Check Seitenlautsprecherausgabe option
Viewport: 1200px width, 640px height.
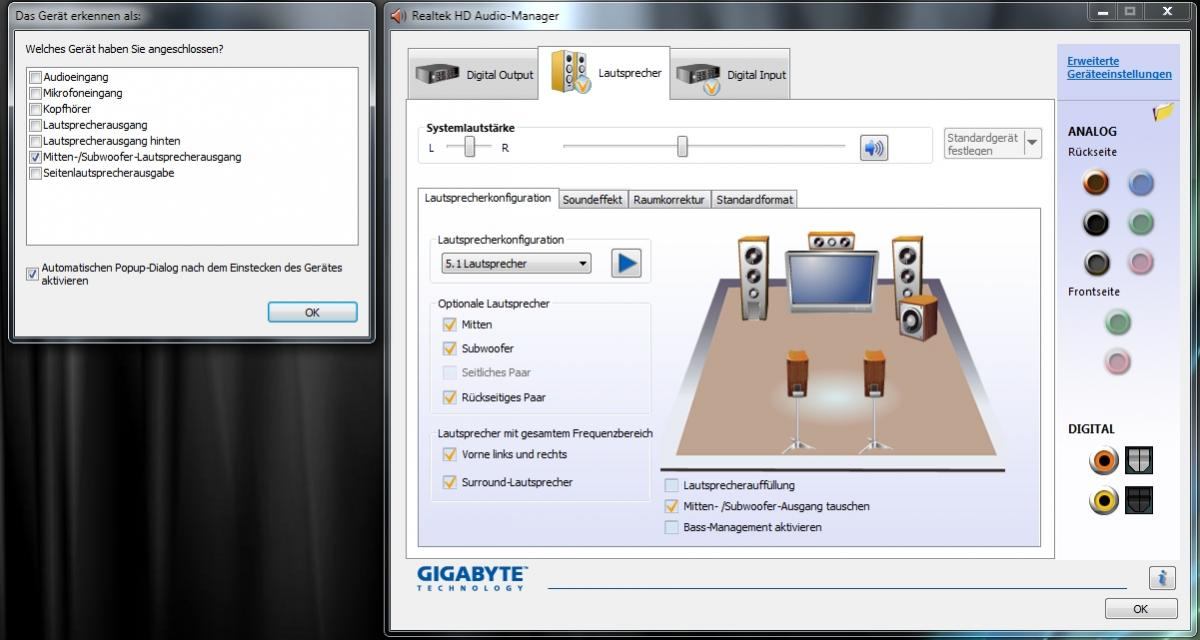tap(36, 173)
